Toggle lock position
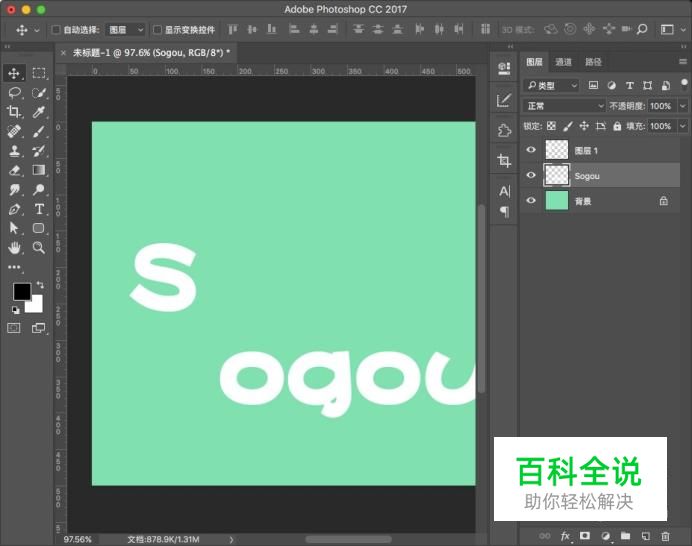 [584, 126]
